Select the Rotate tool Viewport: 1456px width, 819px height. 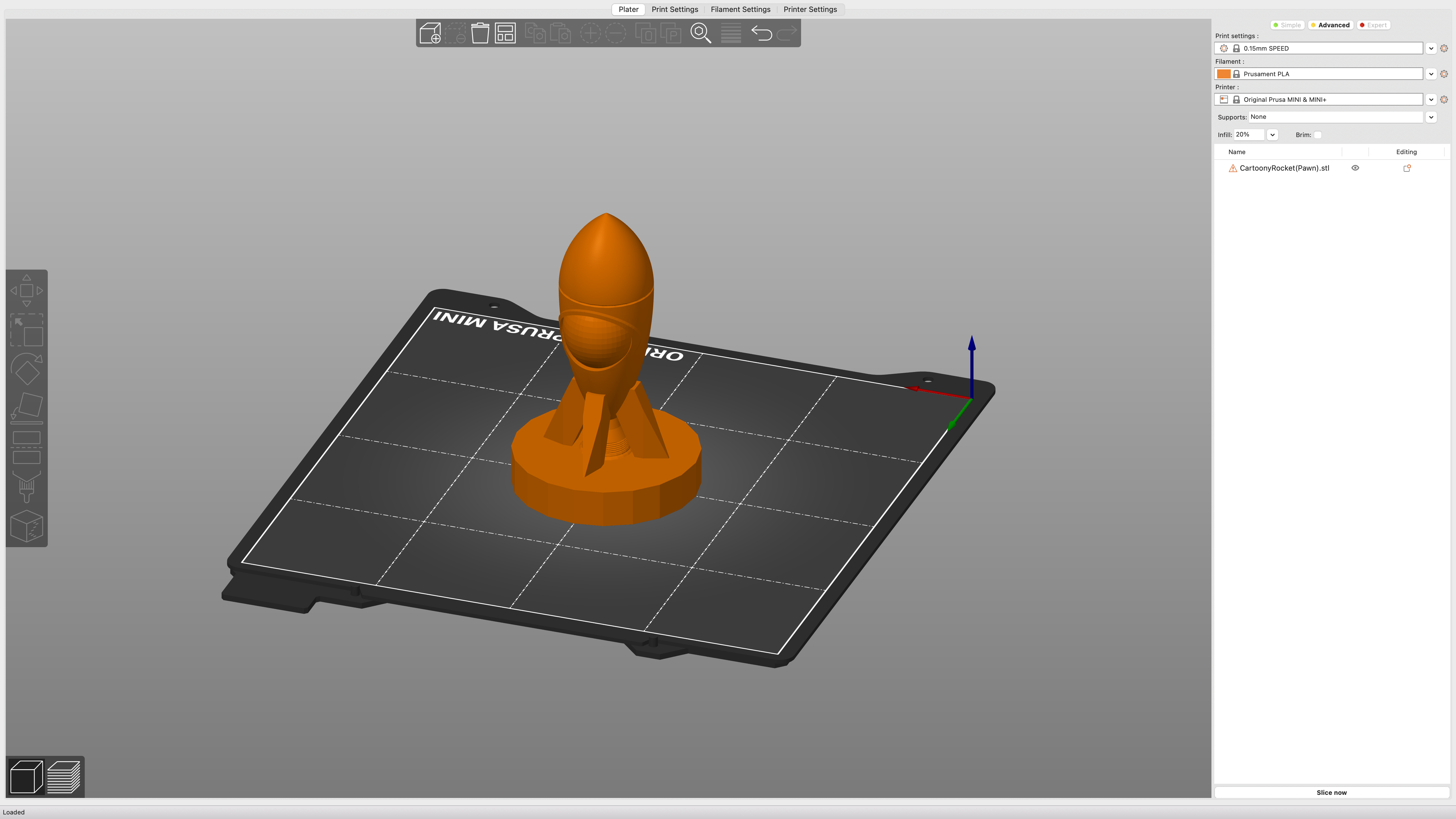(x=26, y=369)
